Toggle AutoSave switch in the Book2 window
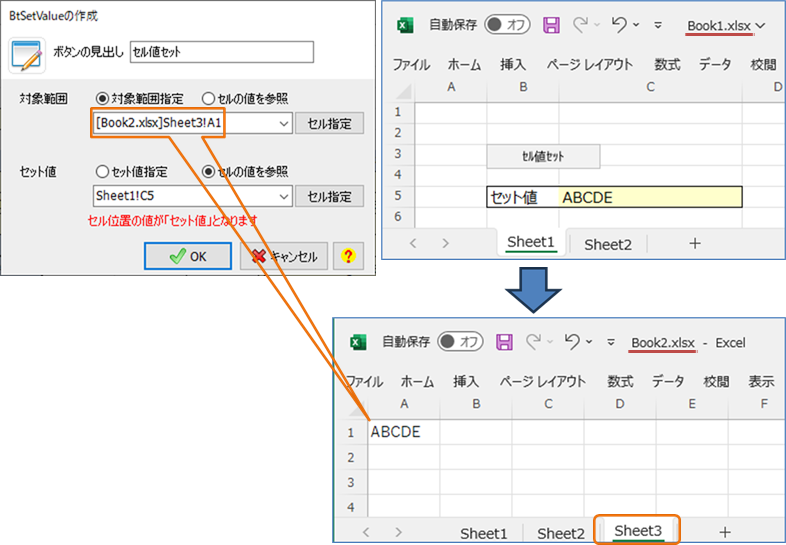 tap(460, 342)
